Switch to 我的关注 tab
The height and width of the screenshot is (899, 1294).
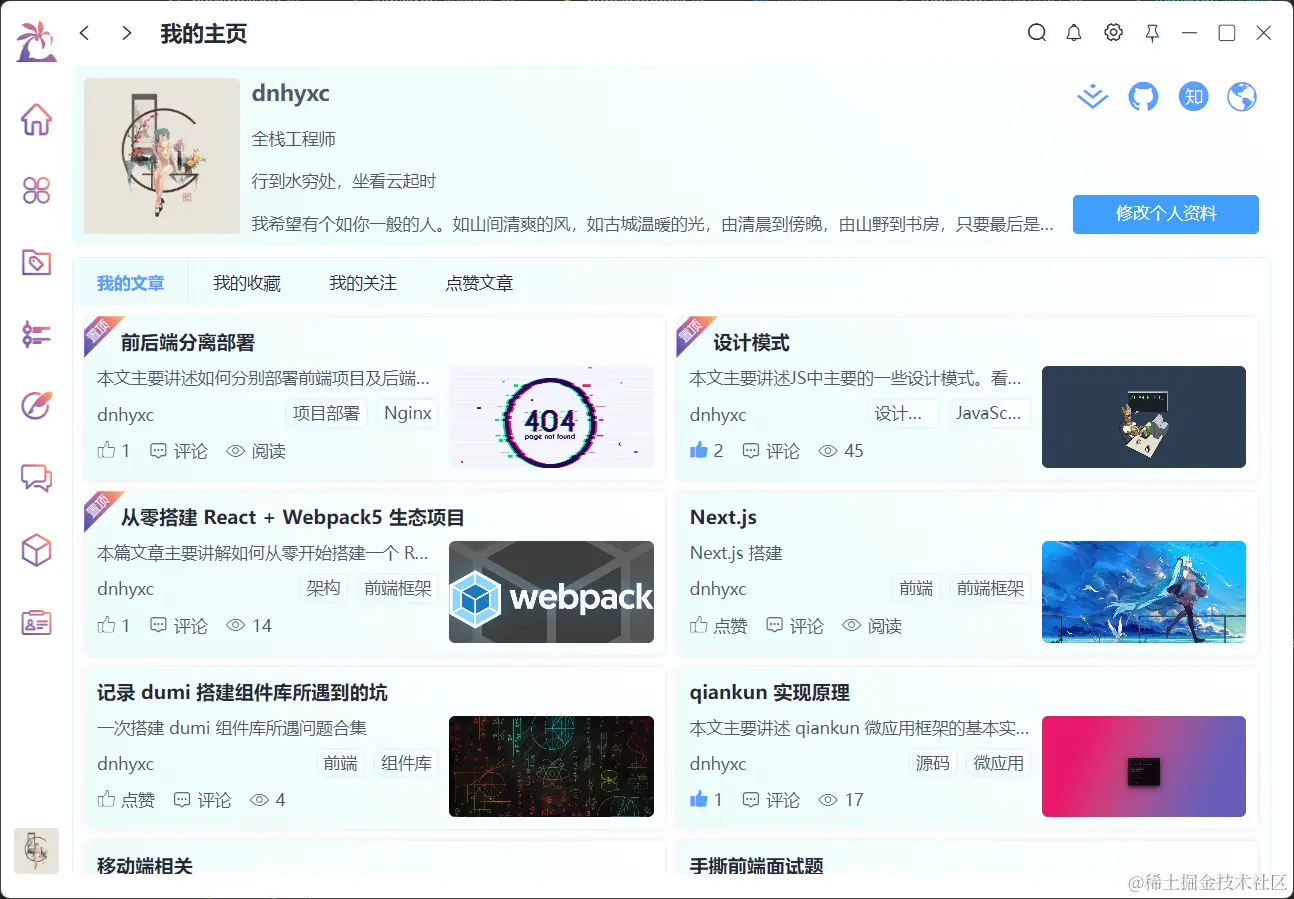point(363,284)
